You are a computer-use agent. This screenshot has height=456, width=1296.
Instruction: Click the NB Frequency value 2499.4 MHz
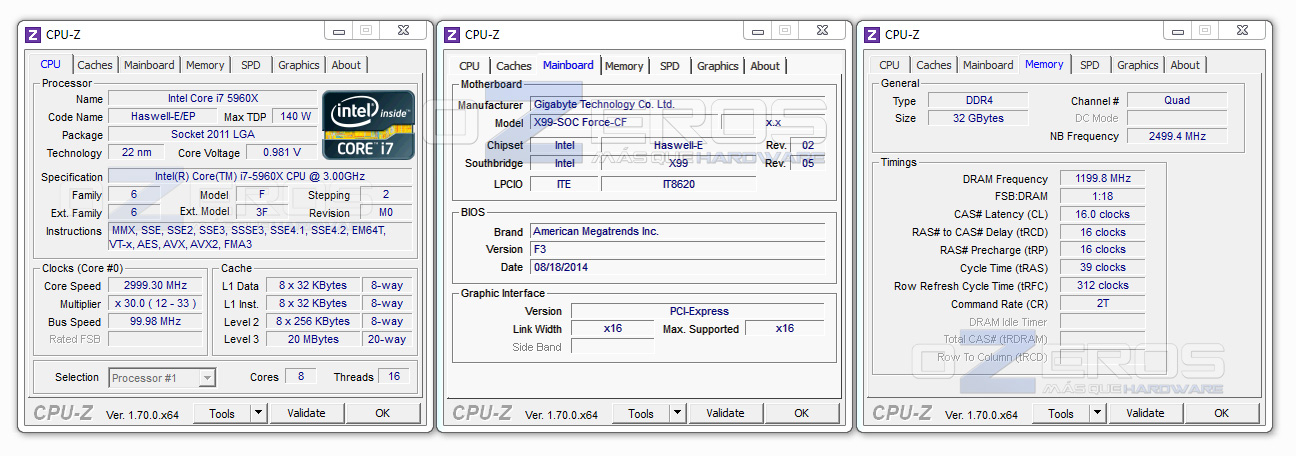coord(1177,136)
